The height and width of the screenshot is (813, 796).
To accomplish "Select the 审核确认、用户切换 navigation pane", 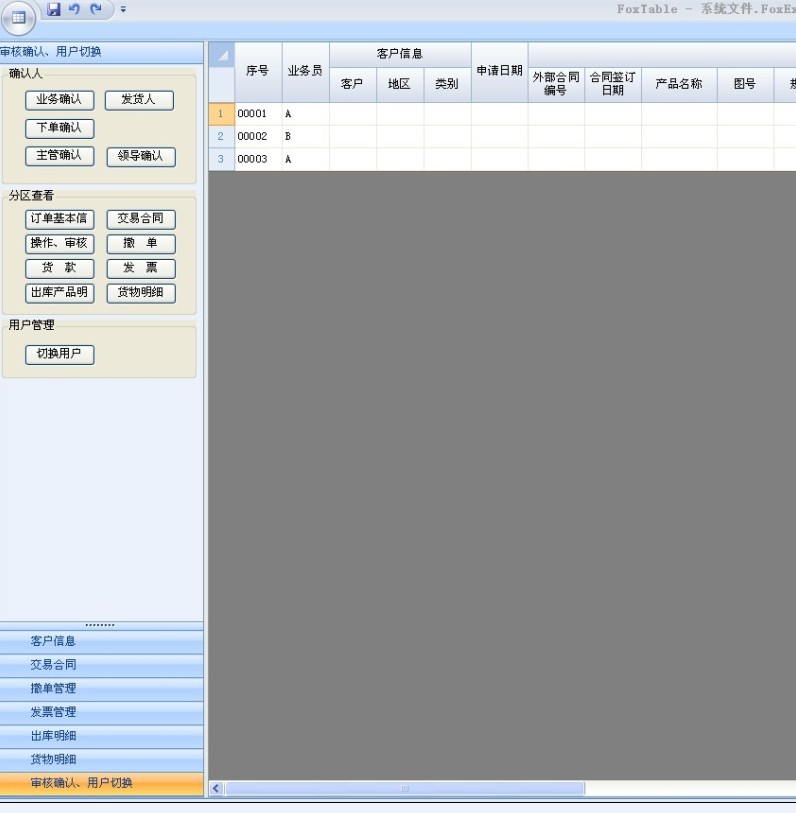I will tap(102, 784).
